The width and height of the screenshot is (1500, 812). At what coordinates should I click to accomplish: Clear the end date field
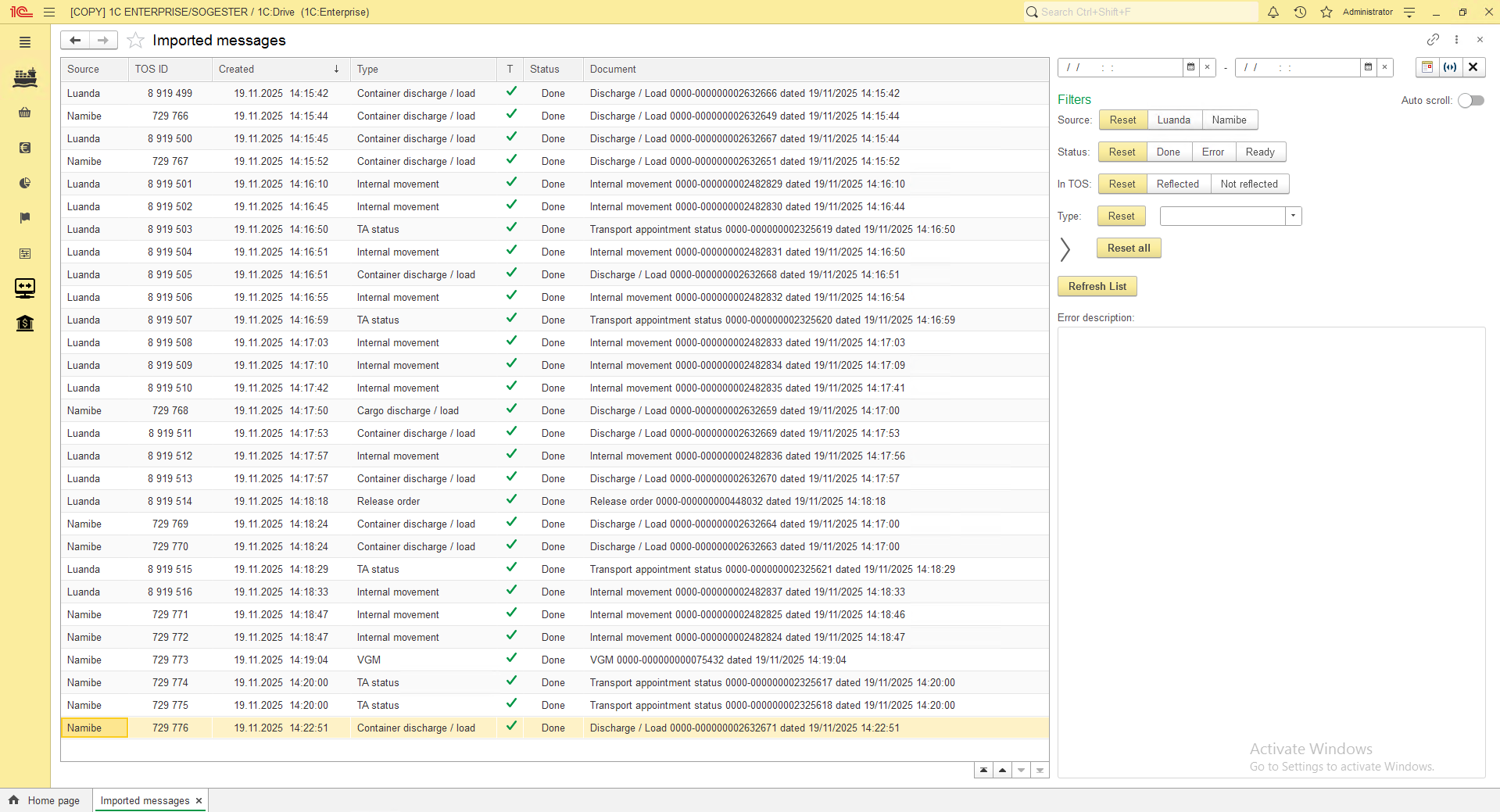[x=1384, y=67]
